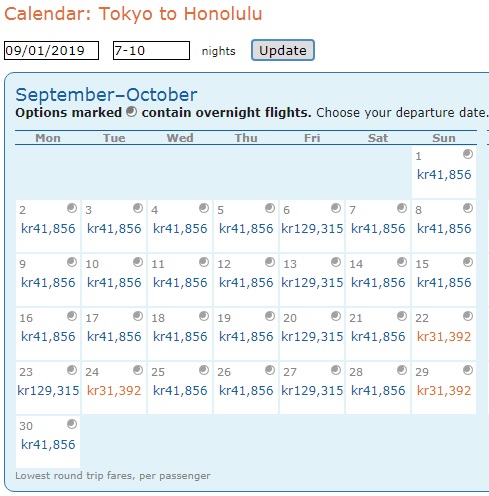Select kr129,315 fare on September 6

click(312, 229)
